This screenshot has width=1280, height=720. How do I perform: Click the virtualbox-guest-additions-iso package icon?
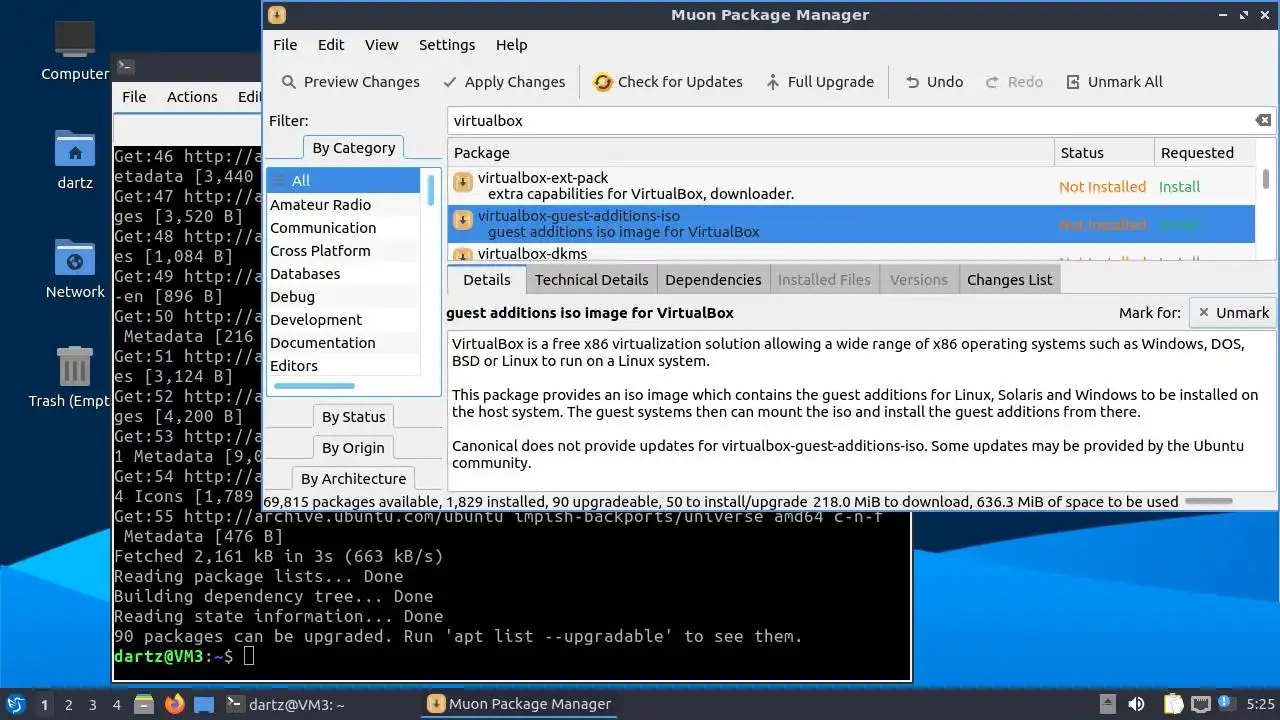(x=463, y=220)
